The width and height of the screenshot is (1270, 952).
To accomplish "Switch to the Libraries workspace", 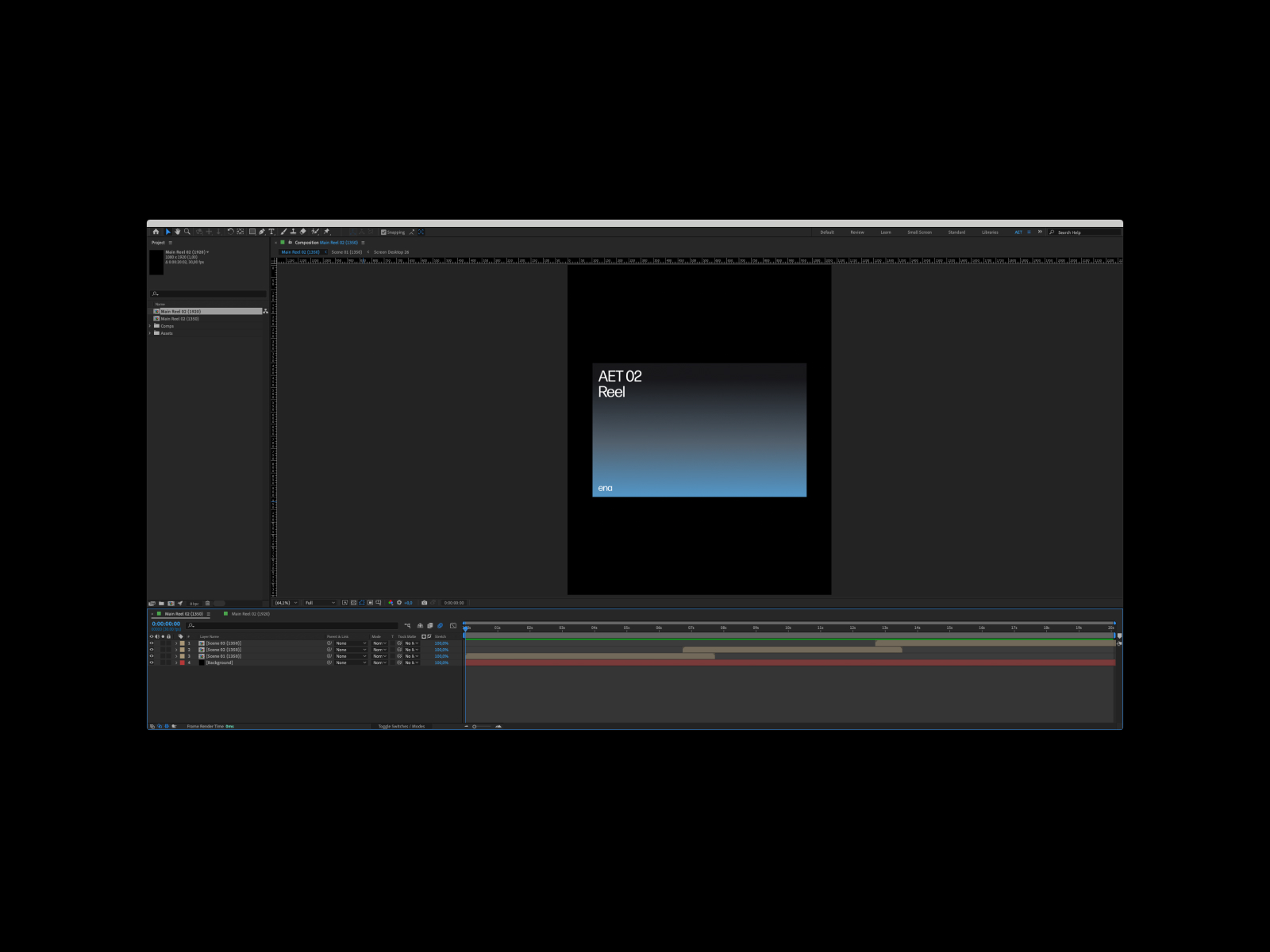I will coord(990,232).
